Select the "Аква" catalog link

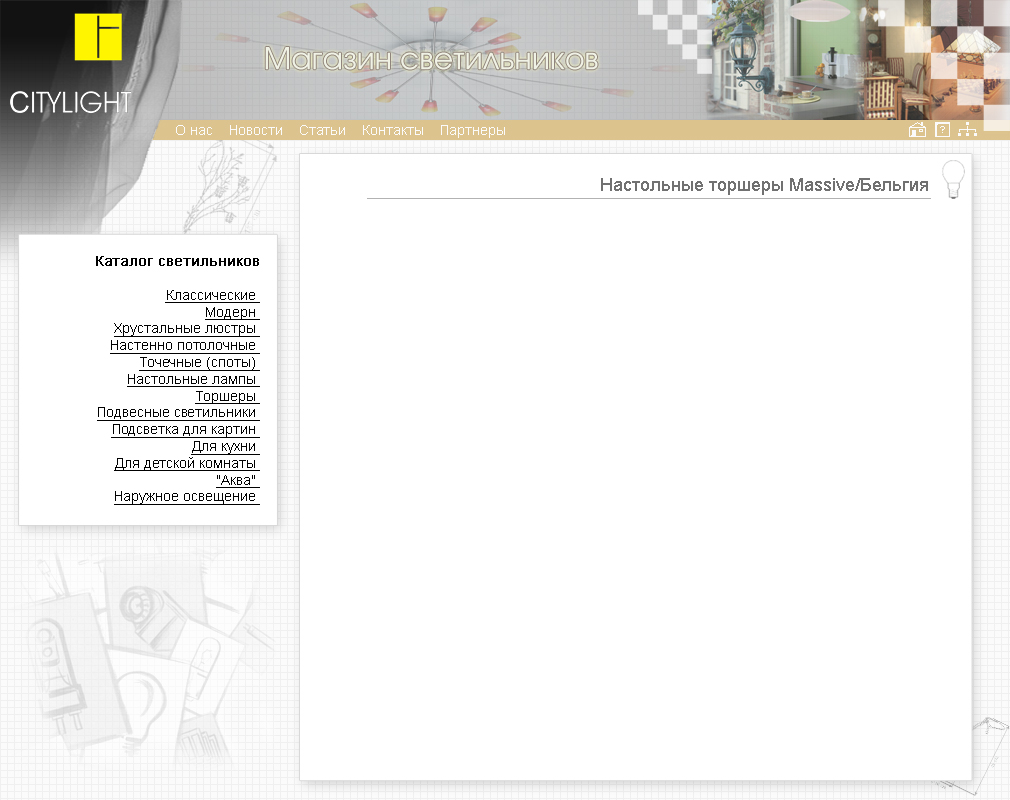(236, 480)
